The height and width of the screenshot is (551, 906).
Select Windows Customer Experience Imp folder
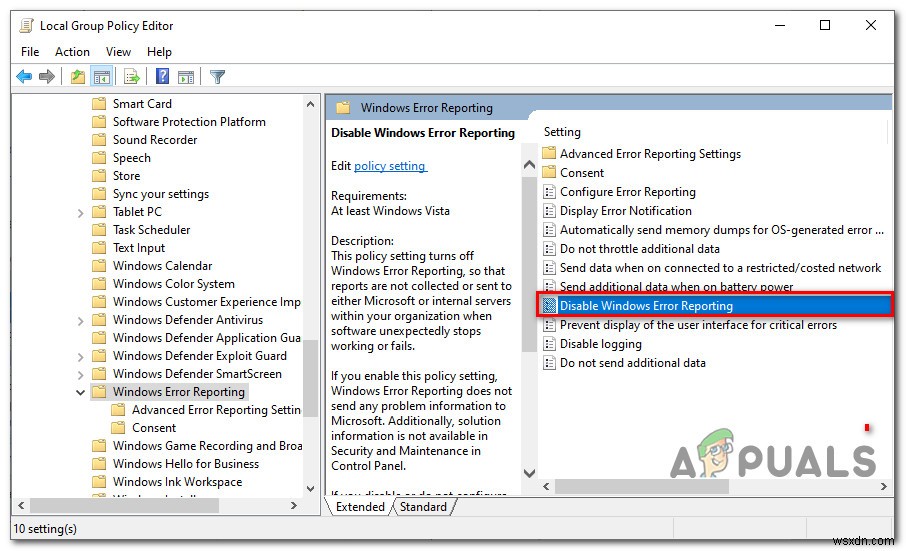(206, 302)
